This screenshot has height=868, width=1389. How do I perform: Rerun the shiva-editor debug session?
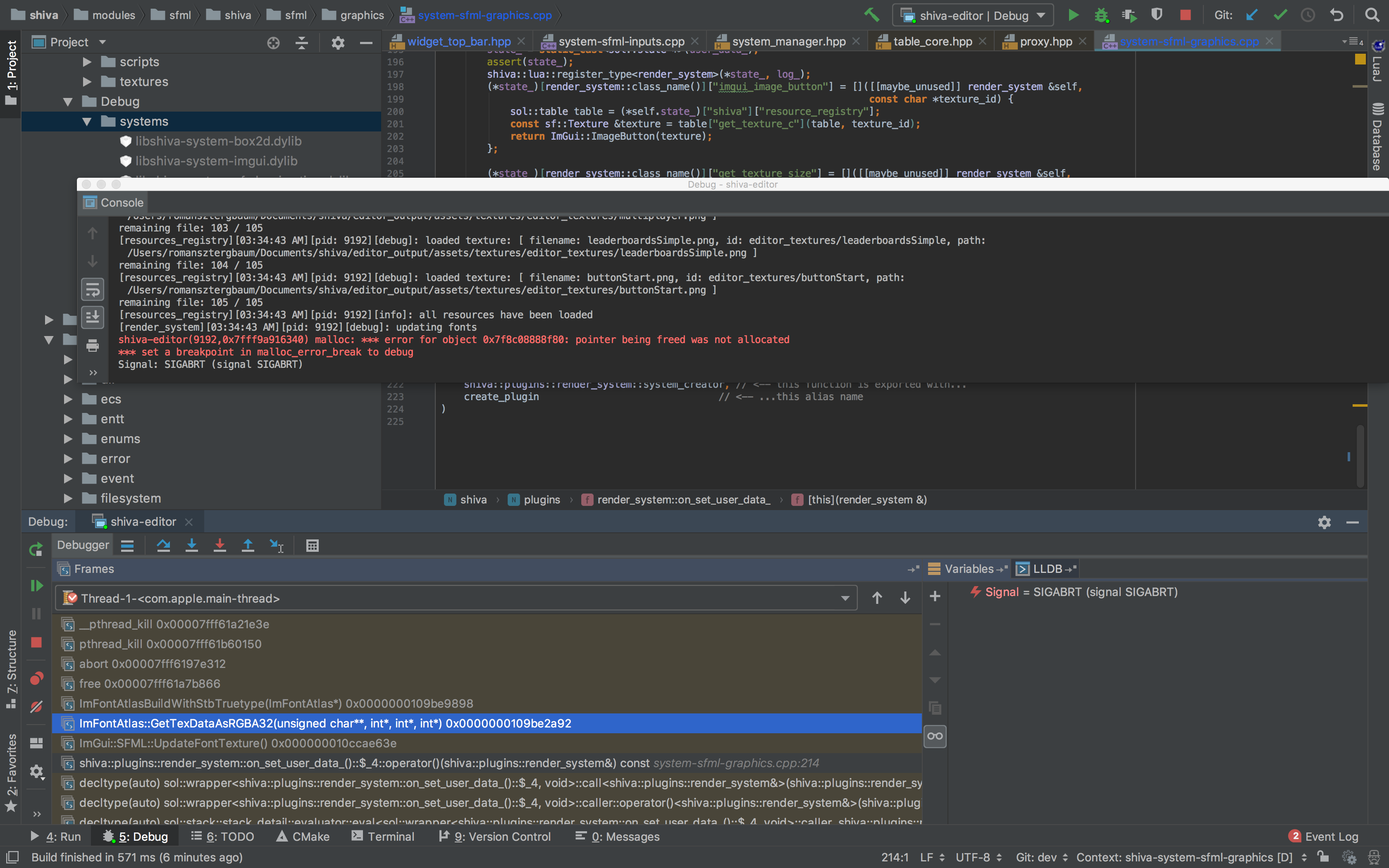[x=35, y=549]
